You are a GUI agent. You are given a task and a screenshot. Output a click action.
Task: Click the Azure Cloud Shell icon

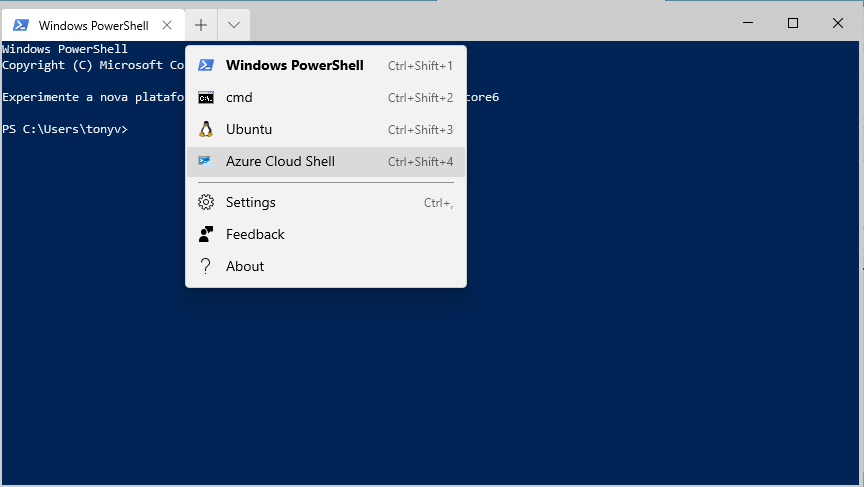[206, 161]
